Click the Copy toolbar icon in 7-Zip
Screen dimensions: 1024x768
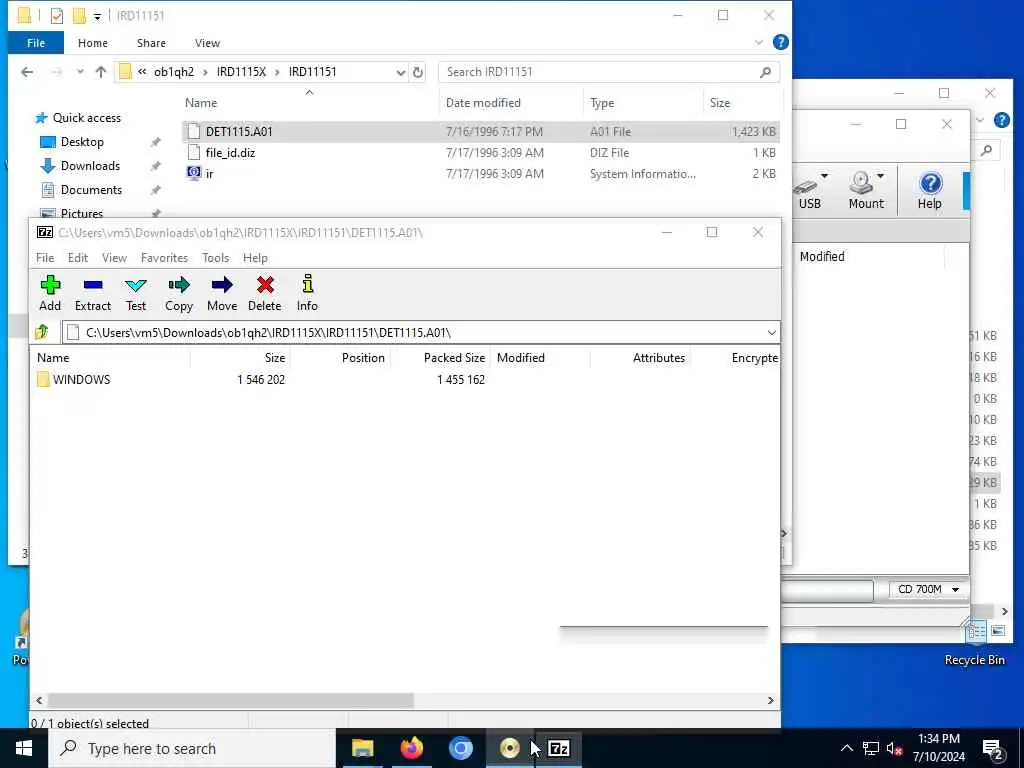[179, 293]
